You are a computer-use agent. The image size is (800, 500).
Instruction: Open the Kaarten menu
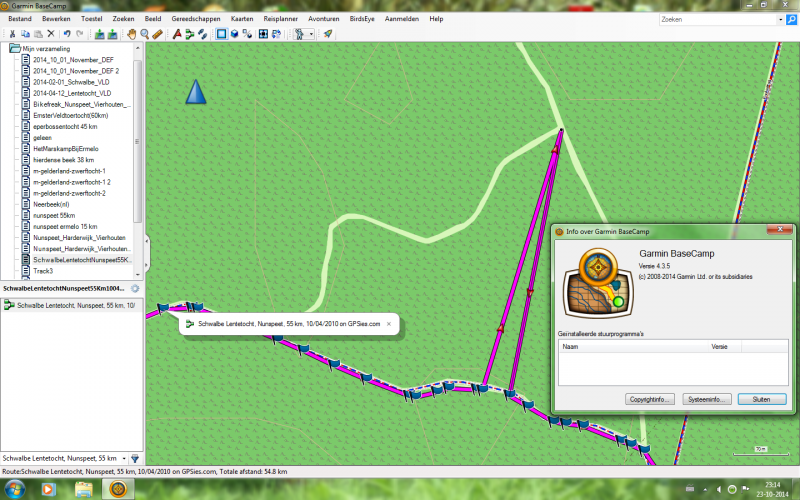tap(242, 19)
